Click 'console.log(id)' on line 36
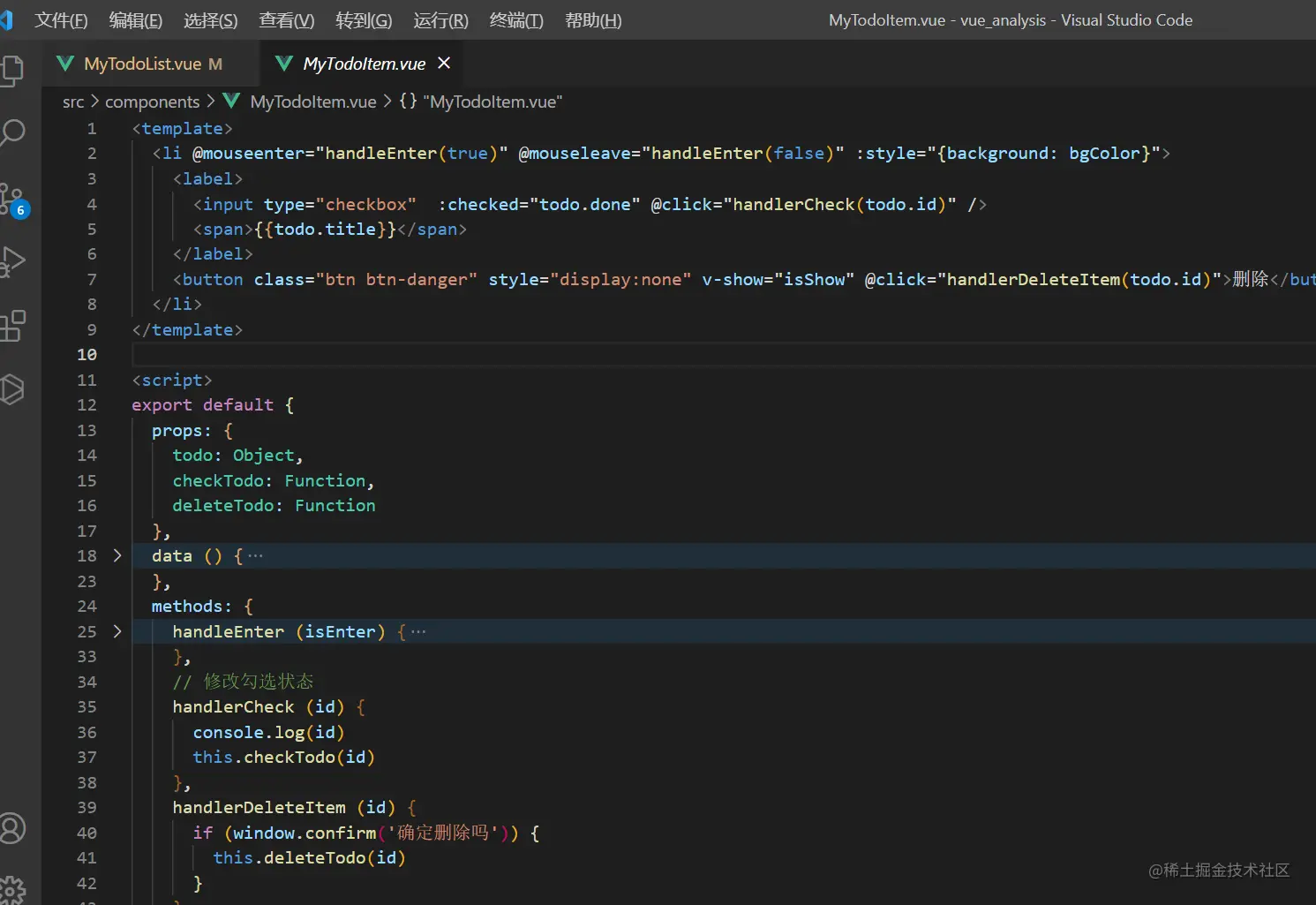The width and height of the screenshot is (1316, 905). pyautogui.click(x=269, y=733)
